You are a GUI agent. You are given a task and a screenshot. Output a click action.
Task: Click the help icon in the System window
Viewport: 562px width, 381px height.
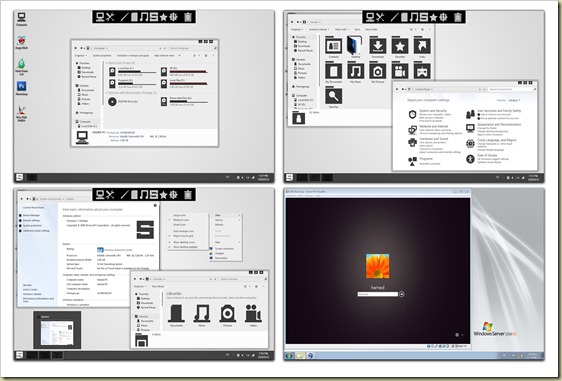click(x=155, y=205)
